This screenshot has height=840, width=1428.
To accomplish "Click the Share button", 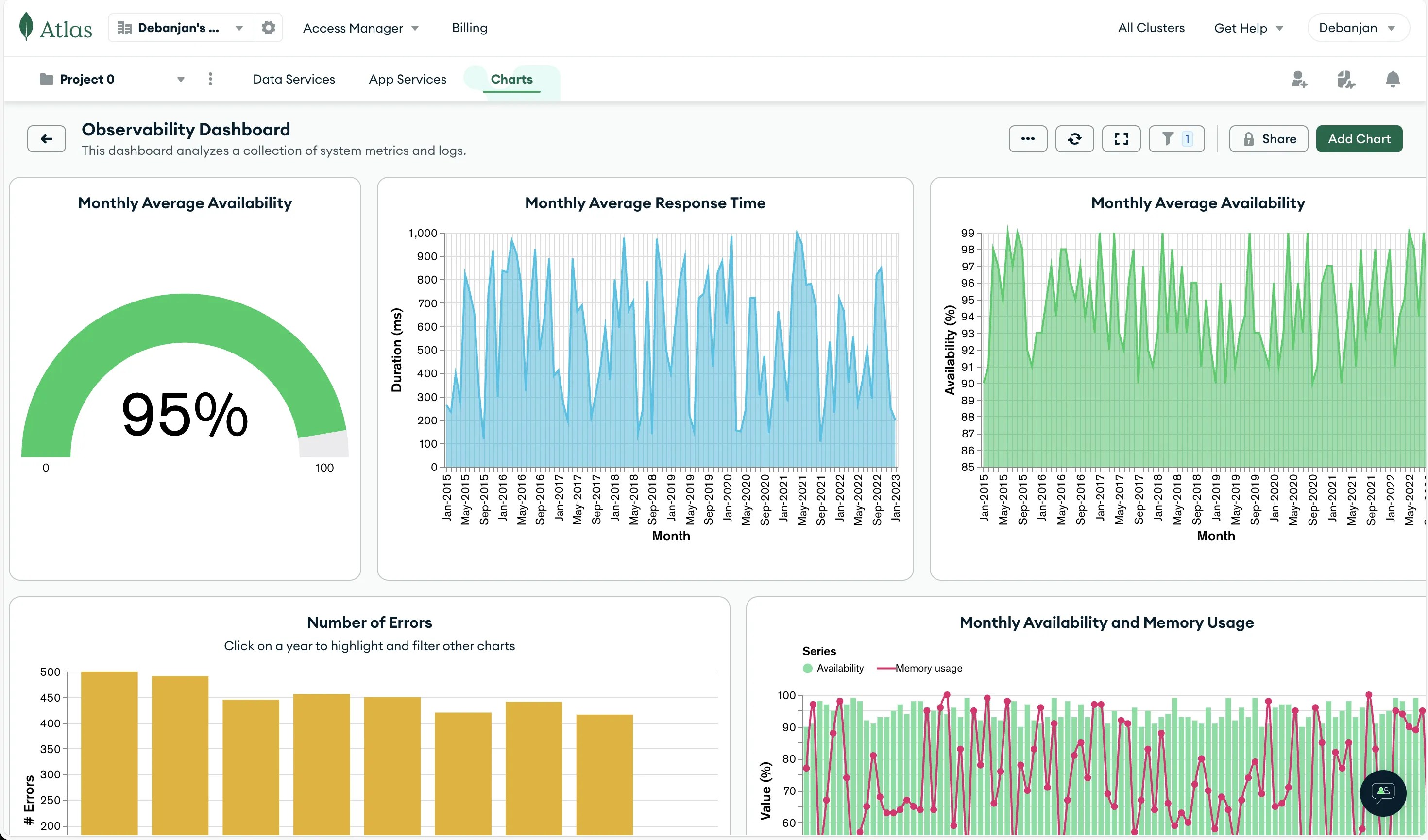I will 1268,139.
